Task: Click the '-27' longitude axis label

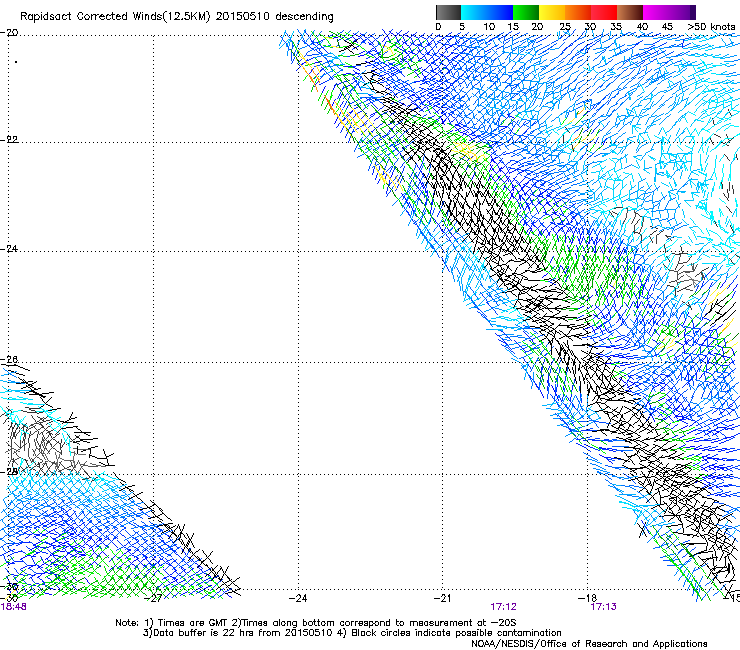Action: [154, 598]
